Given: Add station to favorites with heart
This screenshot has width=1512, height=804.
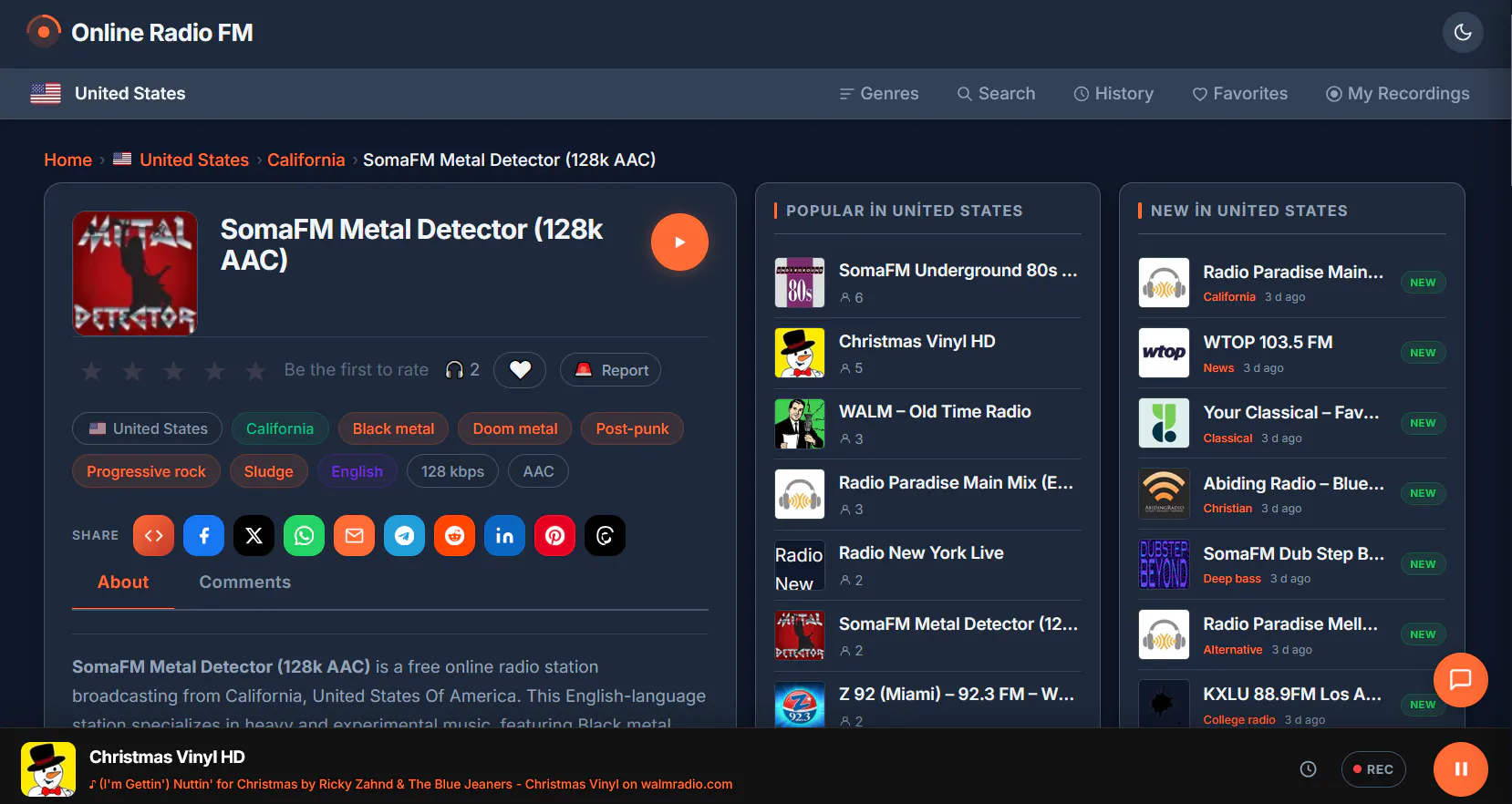Looking at the screenshot, I should coord(520,370).
